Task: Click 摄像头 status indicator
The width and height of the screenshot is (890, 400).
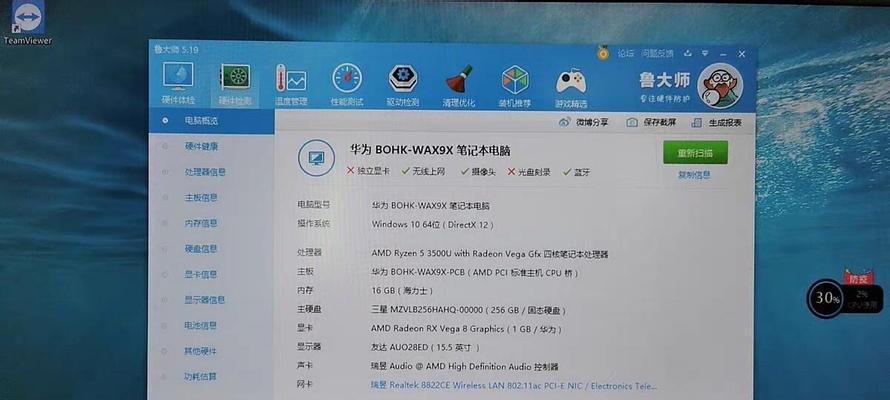Action: tap(478, 171)
